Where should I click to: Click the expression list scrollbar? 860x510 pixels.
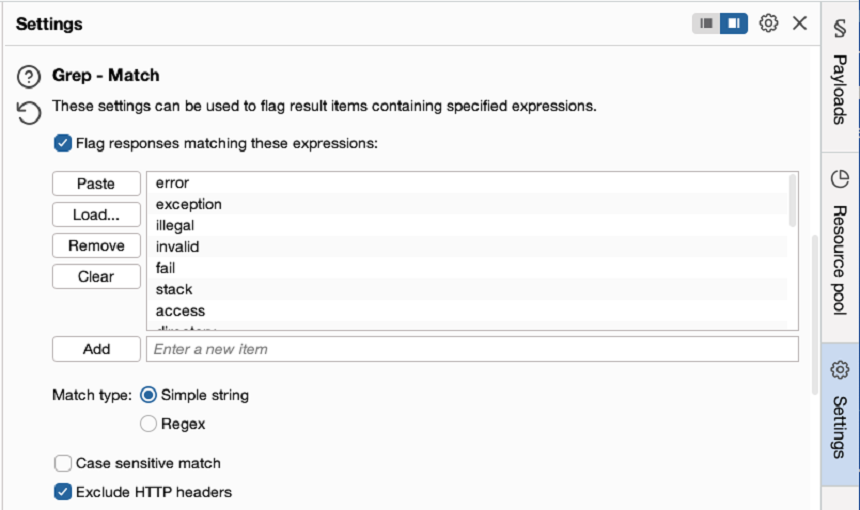793,200
